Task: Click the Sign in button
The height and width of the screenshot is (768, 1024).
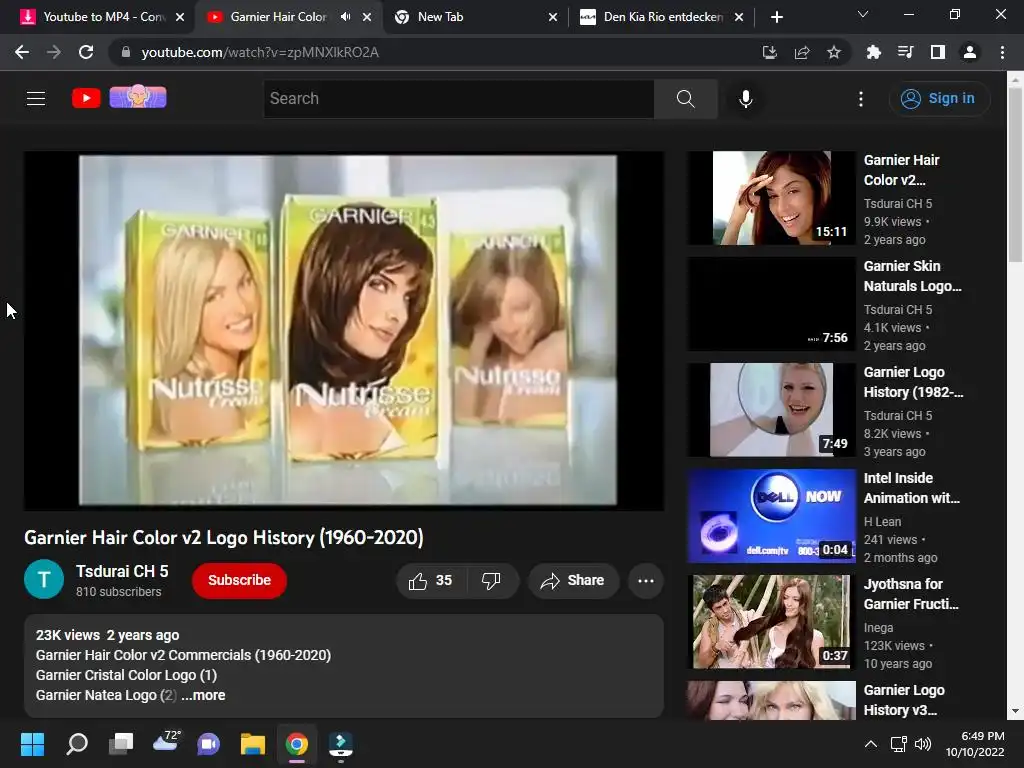Action: (x=939, y=99)
